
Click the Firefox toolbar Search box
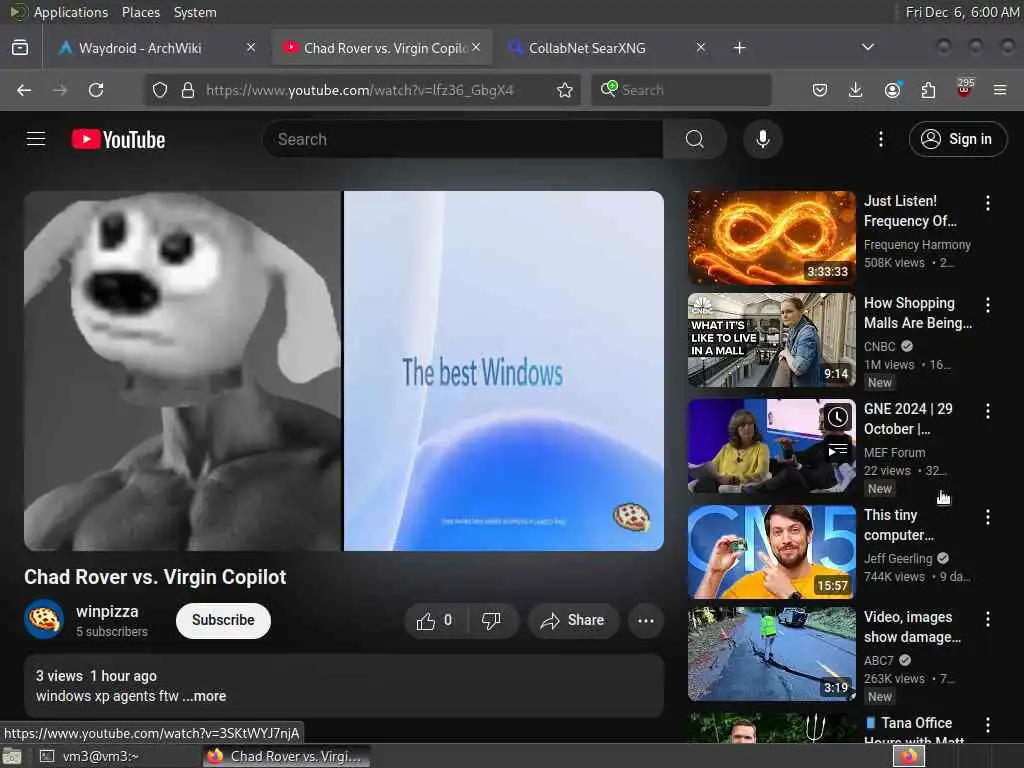tap(681, 90)
